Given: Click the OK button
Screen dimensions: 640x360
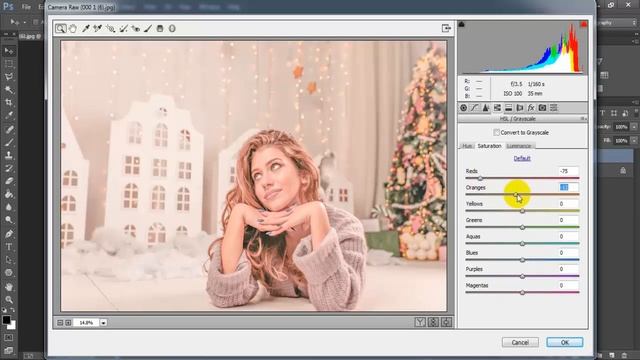Looking at the screenshot, I should pyautogui.click(x=564, y=342).
